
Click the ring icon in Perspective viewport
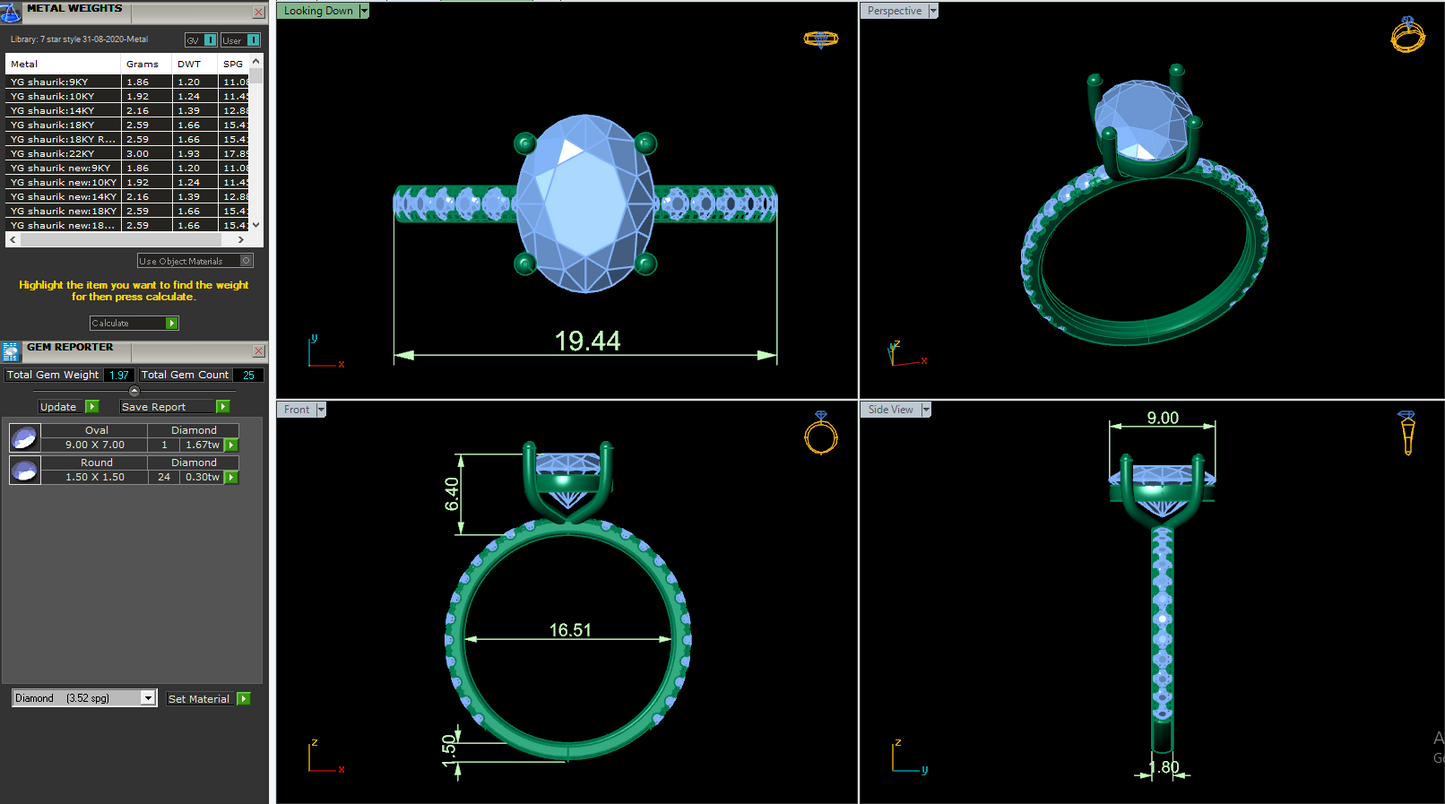[1407, 35]
